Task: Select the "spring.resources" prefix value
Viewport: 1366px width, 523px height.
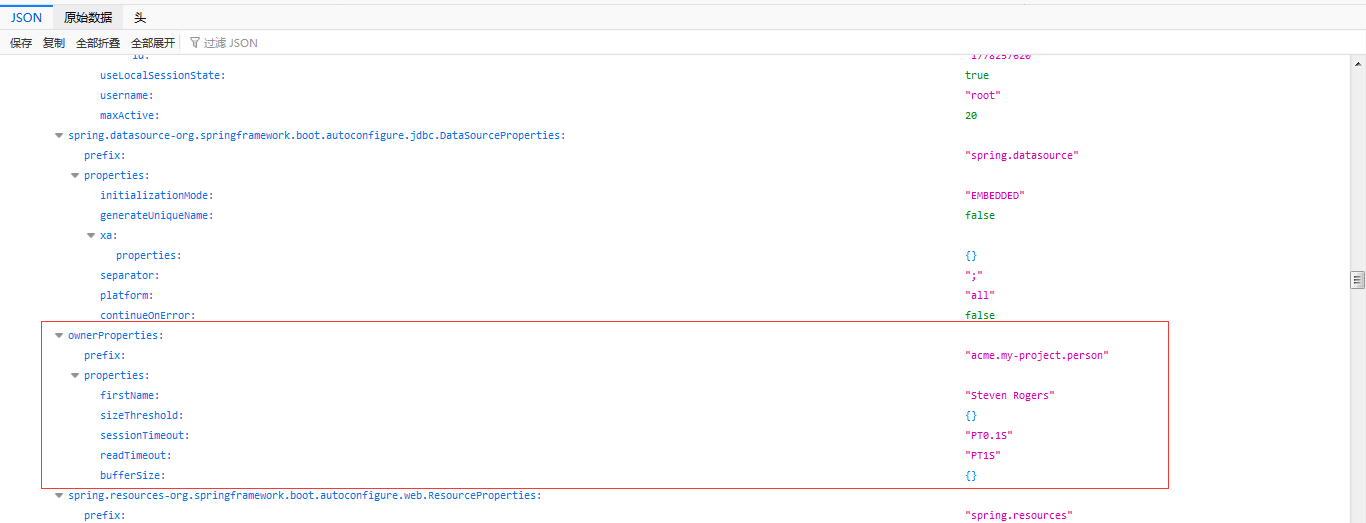Action: tap(1018, 515)
